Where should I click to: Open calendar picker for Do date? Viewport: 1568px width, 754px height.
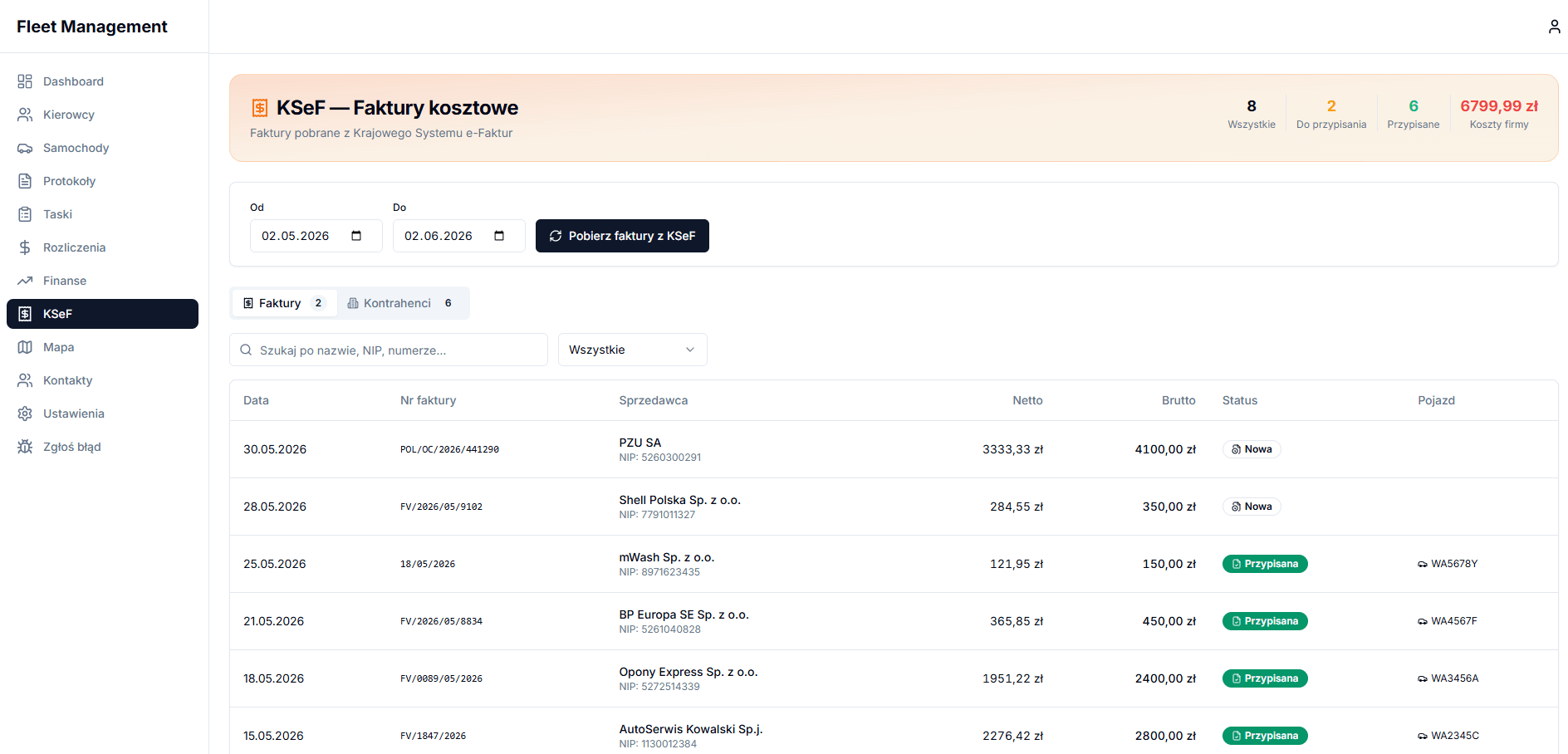click(499, 236)
